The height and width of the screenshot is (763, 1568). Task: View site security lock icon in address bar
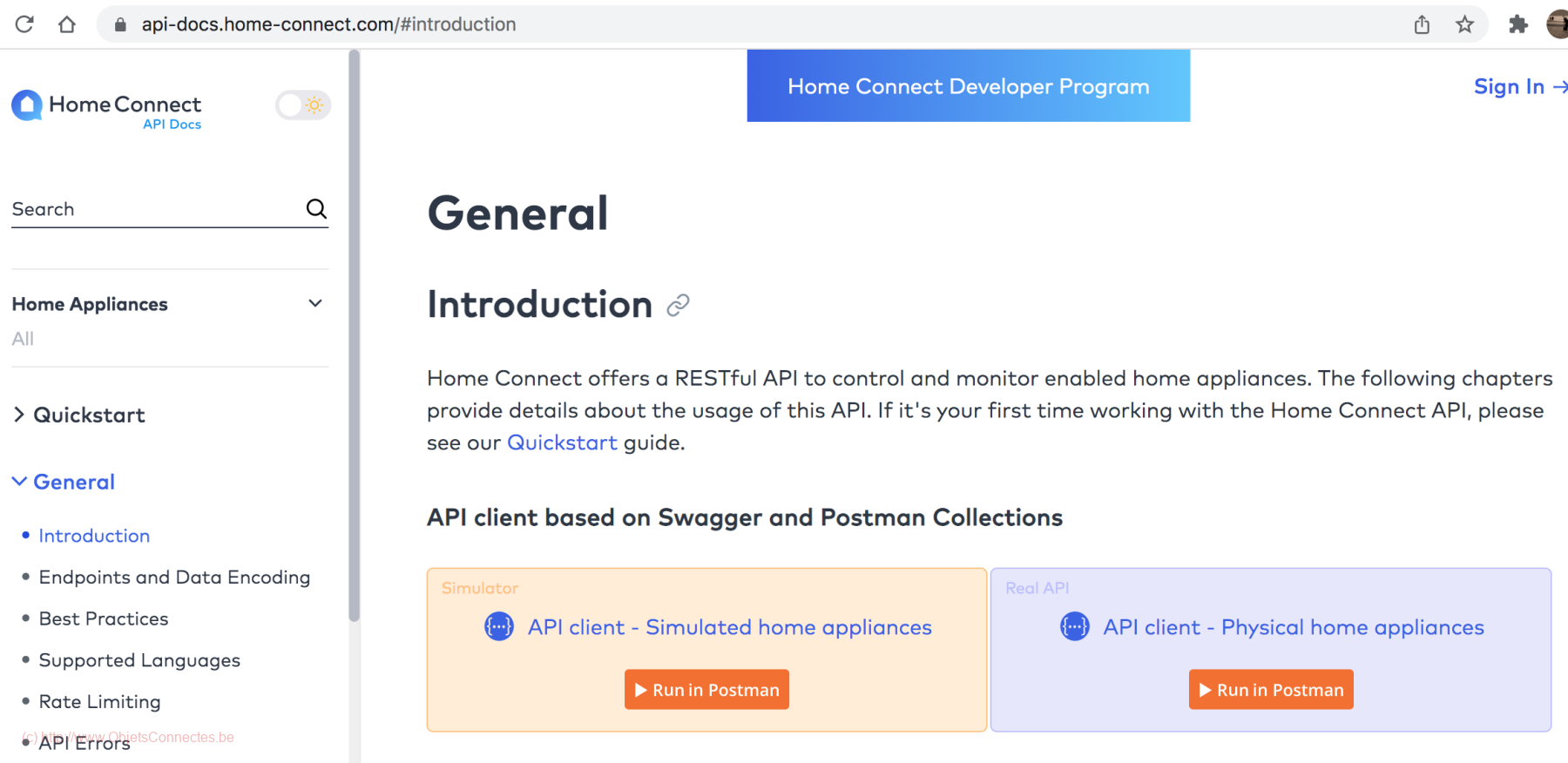pyautogui.click(x=121, y=24)
